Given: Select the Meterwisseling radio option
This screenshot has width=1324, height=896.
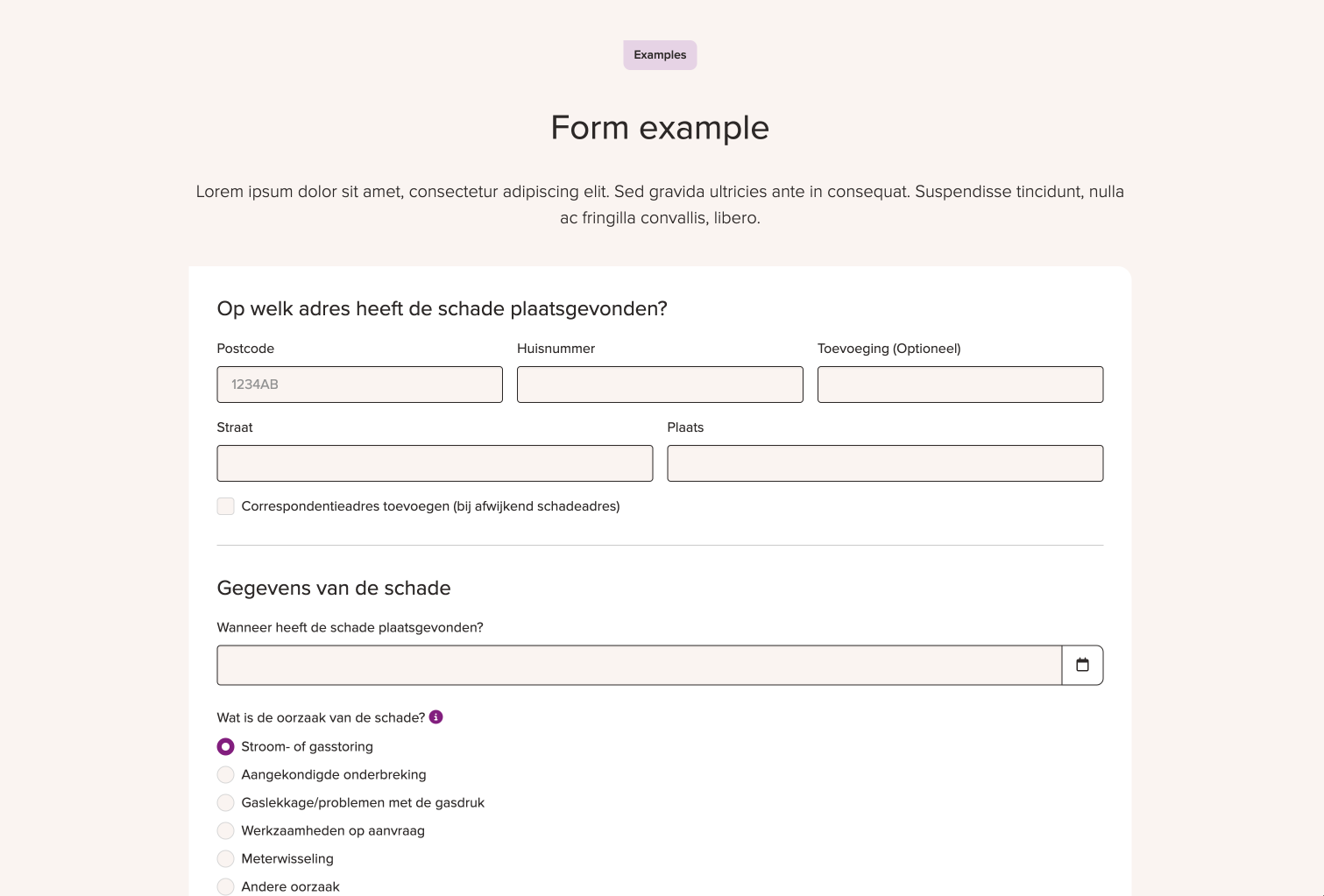Looking at the screenshot, I should [225, 858].
